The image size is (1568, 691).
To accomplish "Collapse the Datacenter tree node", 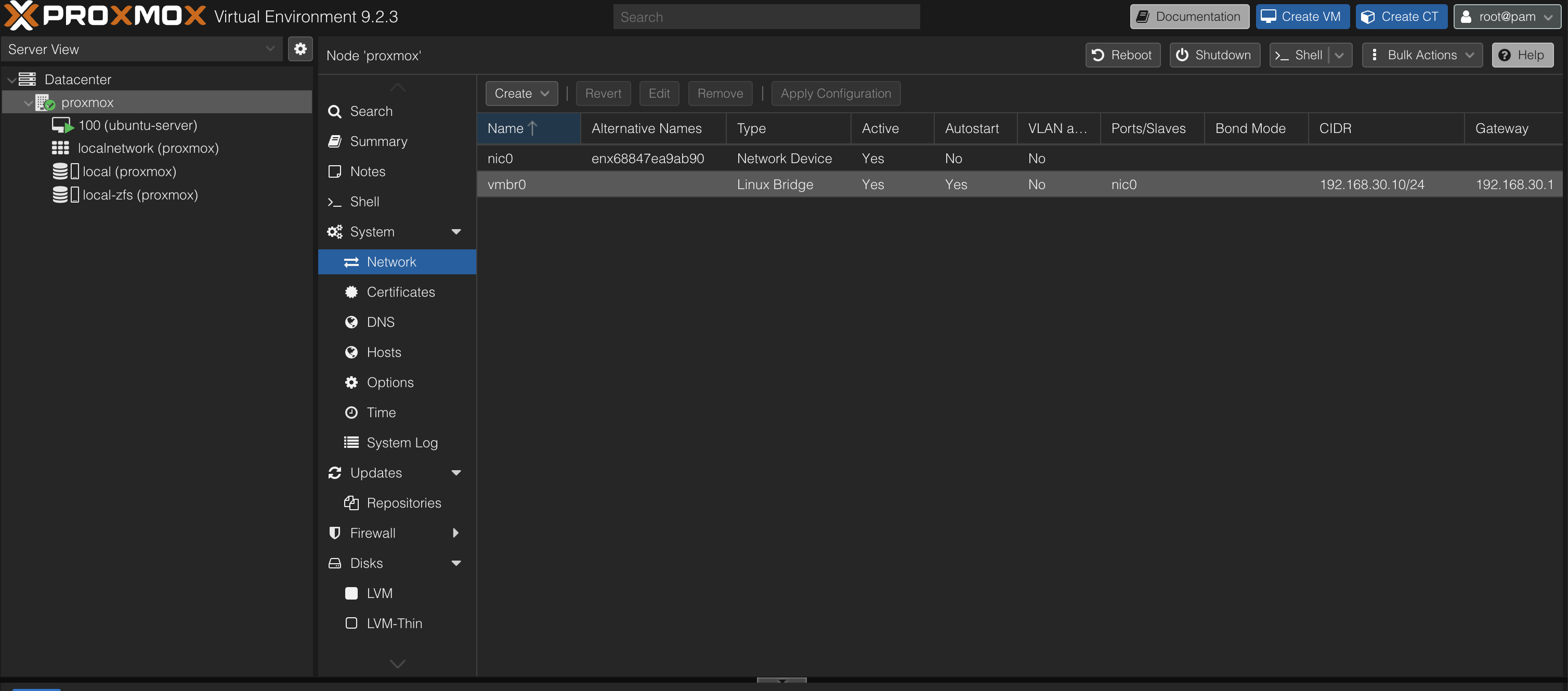I will 11,79.
